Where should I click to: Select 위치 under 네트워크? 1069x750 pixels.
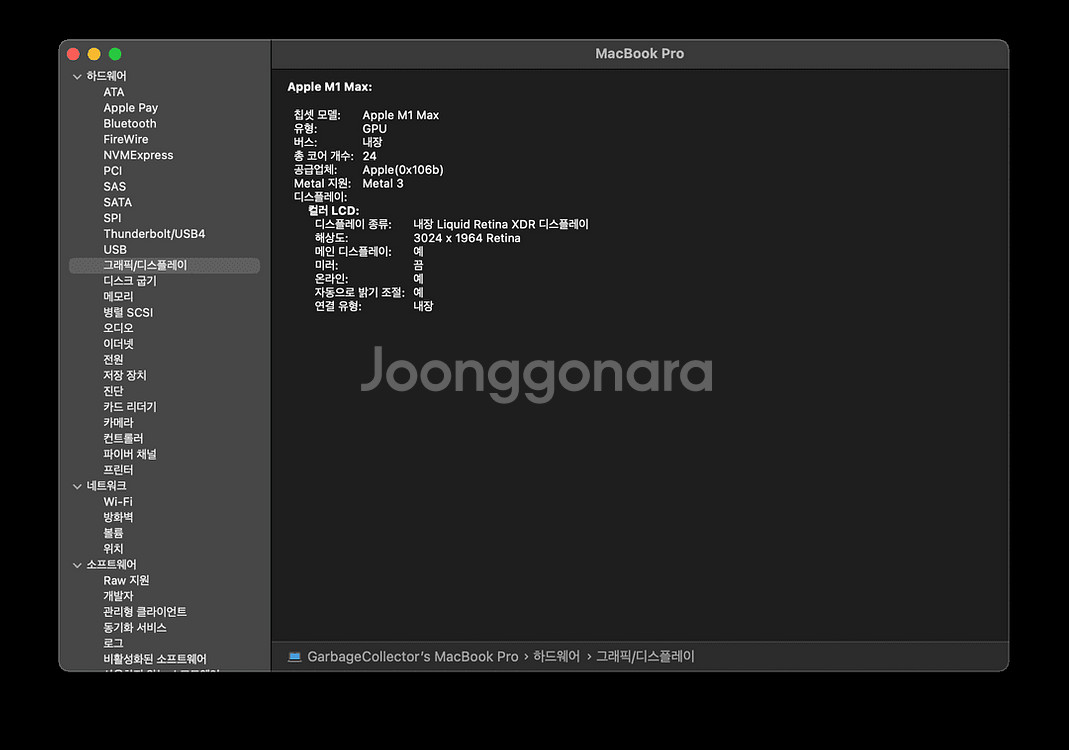113,548
